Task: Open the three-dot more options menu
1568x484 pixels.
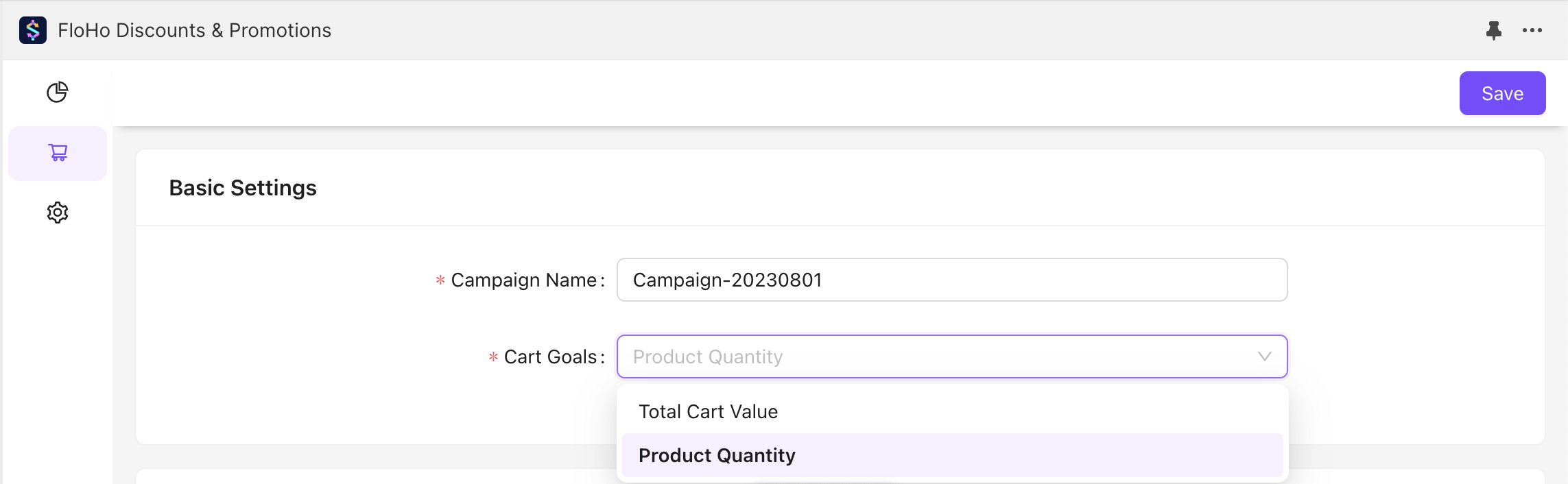Action: coord(1532,30)
